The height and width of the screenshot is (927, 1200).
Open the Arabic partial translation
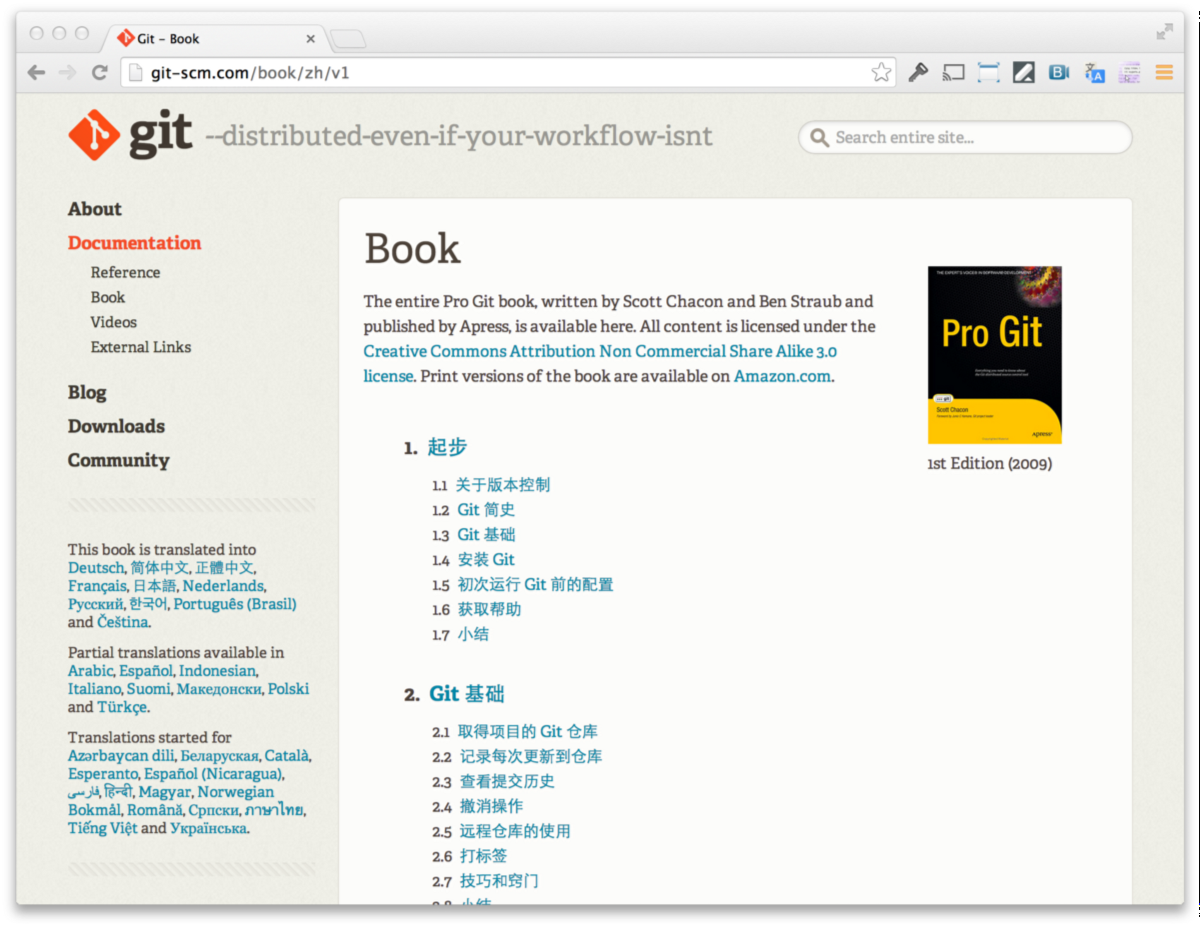(x=90, y=671)
